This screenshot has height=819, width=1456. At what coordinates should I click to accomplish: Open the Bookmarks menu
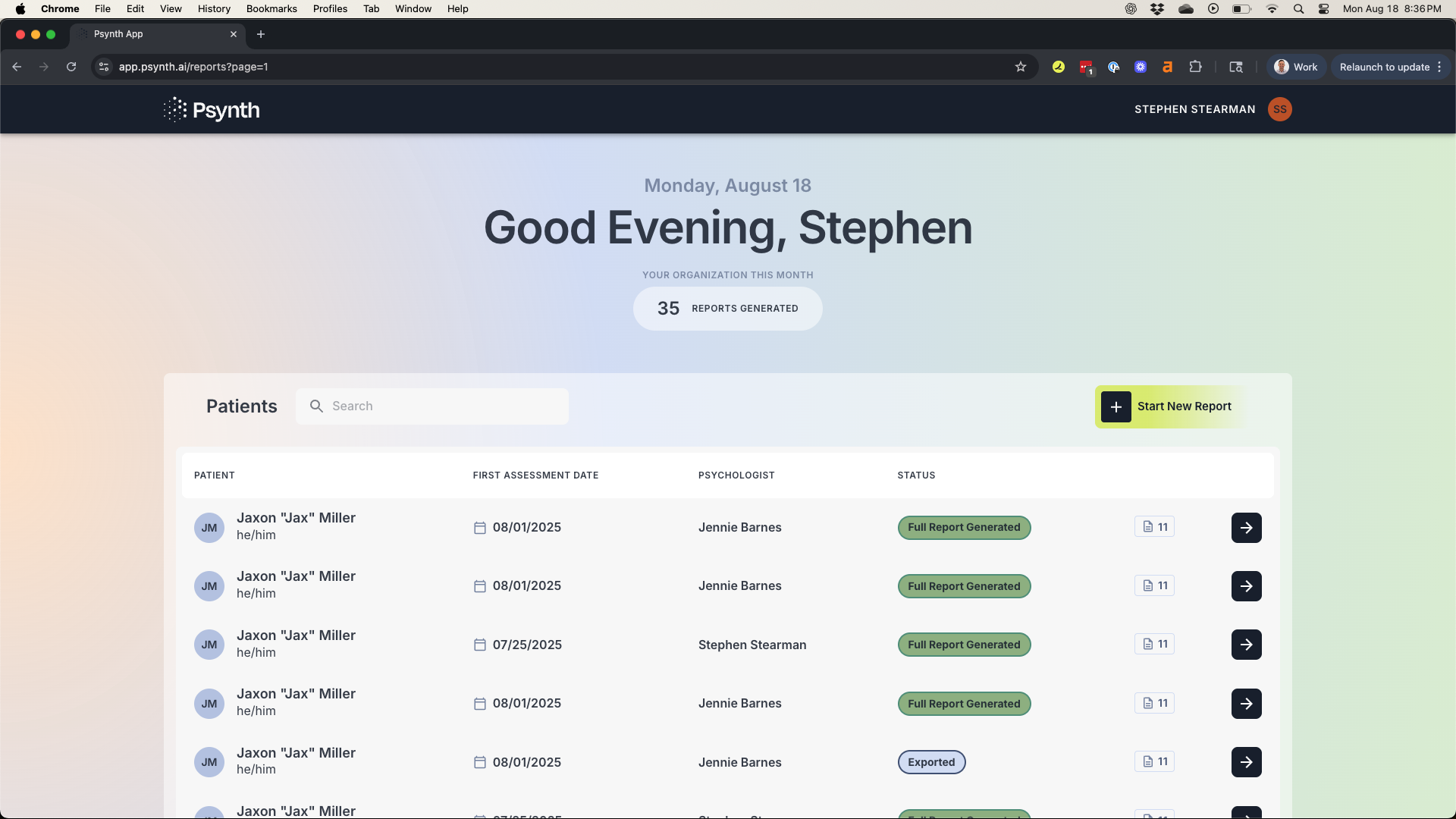(x=271, y=9)
